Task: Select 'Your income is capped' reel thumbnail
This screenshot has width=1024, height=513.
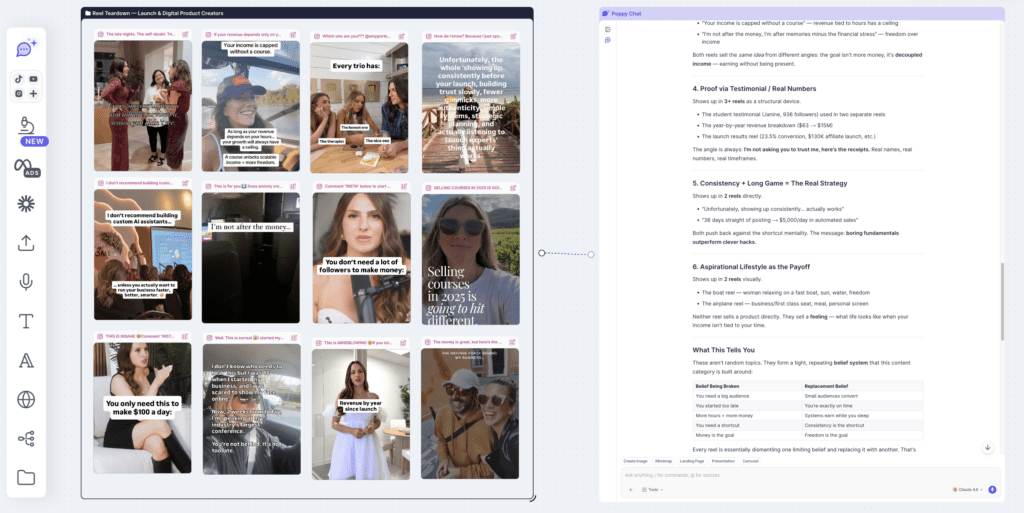Action: coord(251,106)
